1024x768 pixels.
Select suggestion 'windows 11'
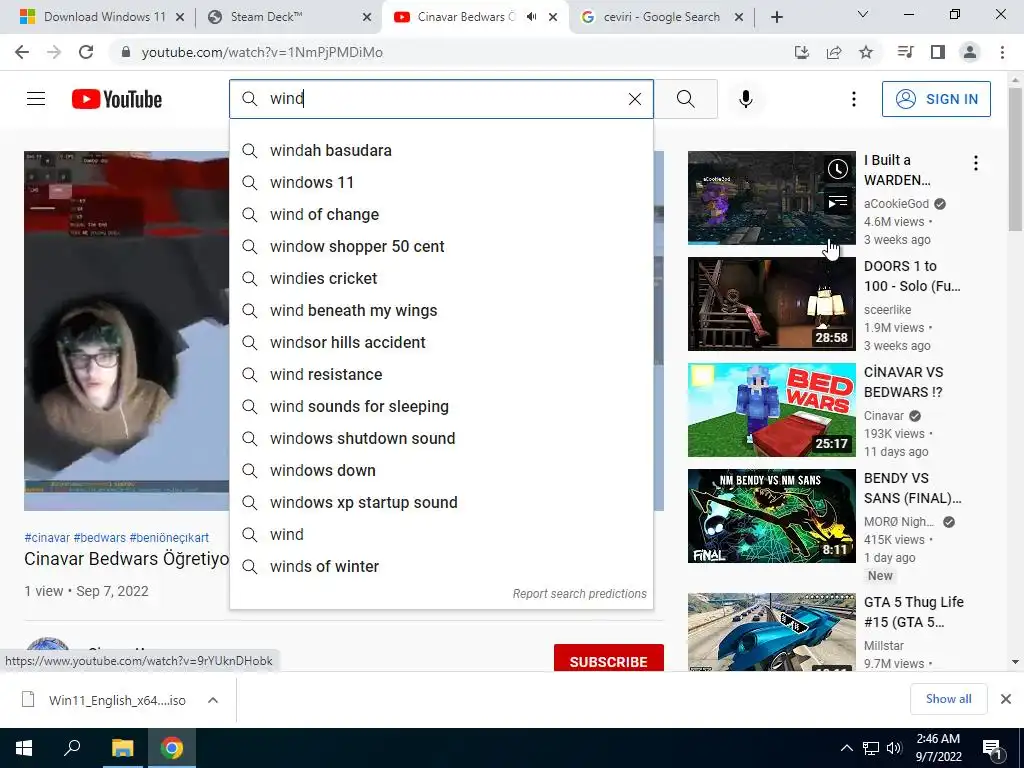pyautogui.click(x=441, y=182)
